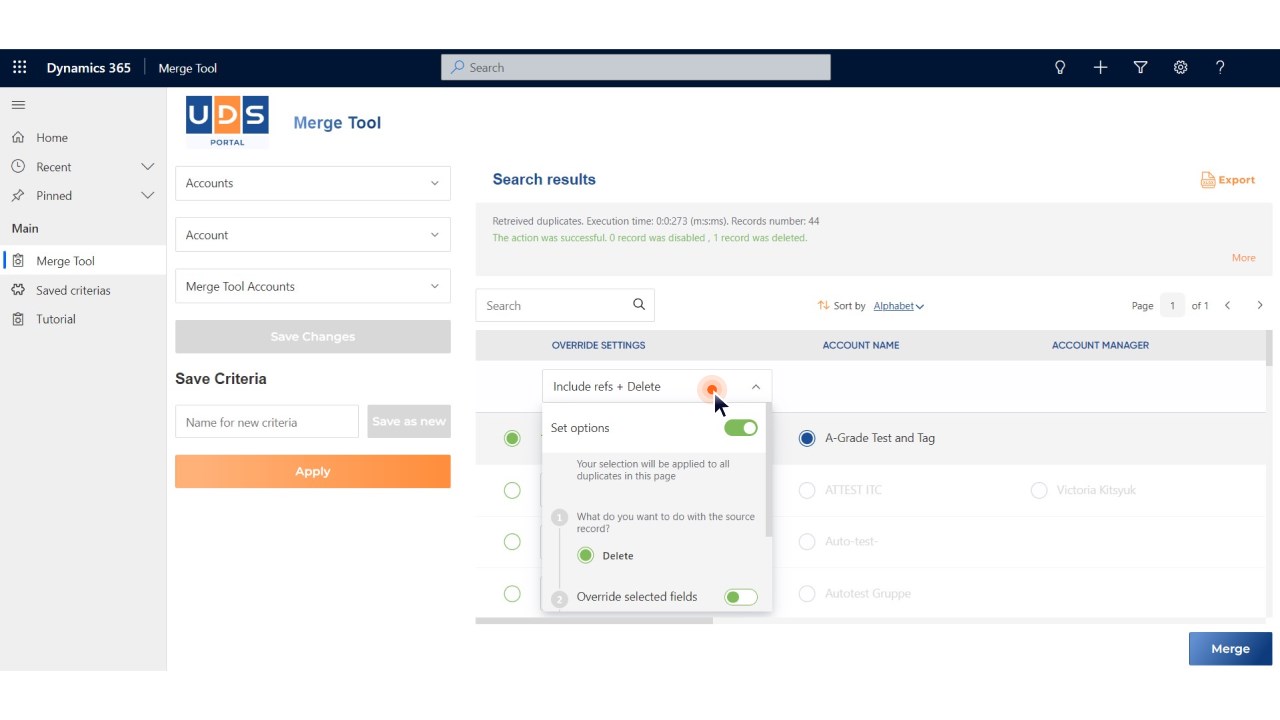Open the Dynamics 365 app launcher grid
Screen dimensions: 1280x720
click(x=19, y=68)
